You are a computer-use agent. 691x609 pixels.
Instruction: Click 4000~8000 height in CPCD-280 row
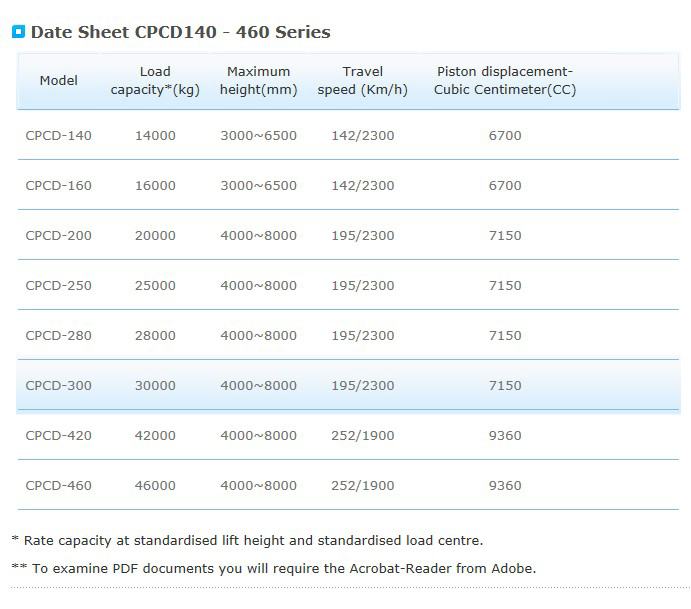259,335
